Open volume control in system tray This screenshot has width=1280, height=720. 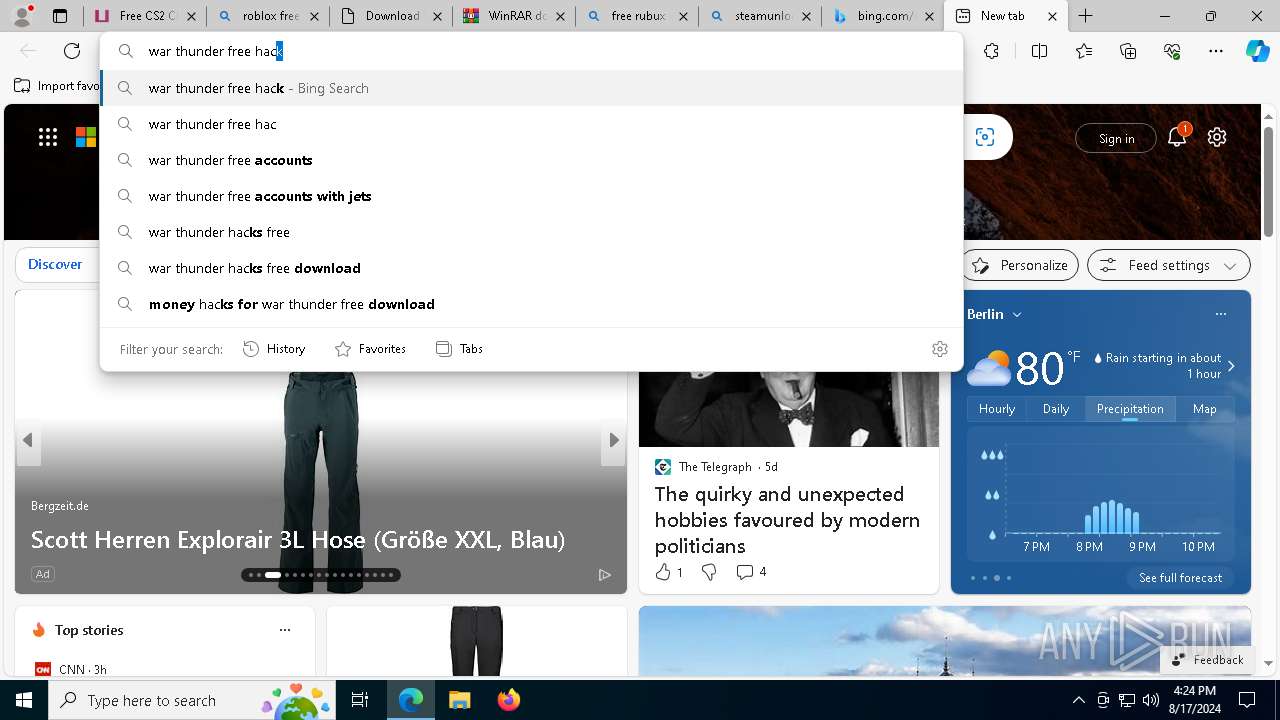(1150, 700)
